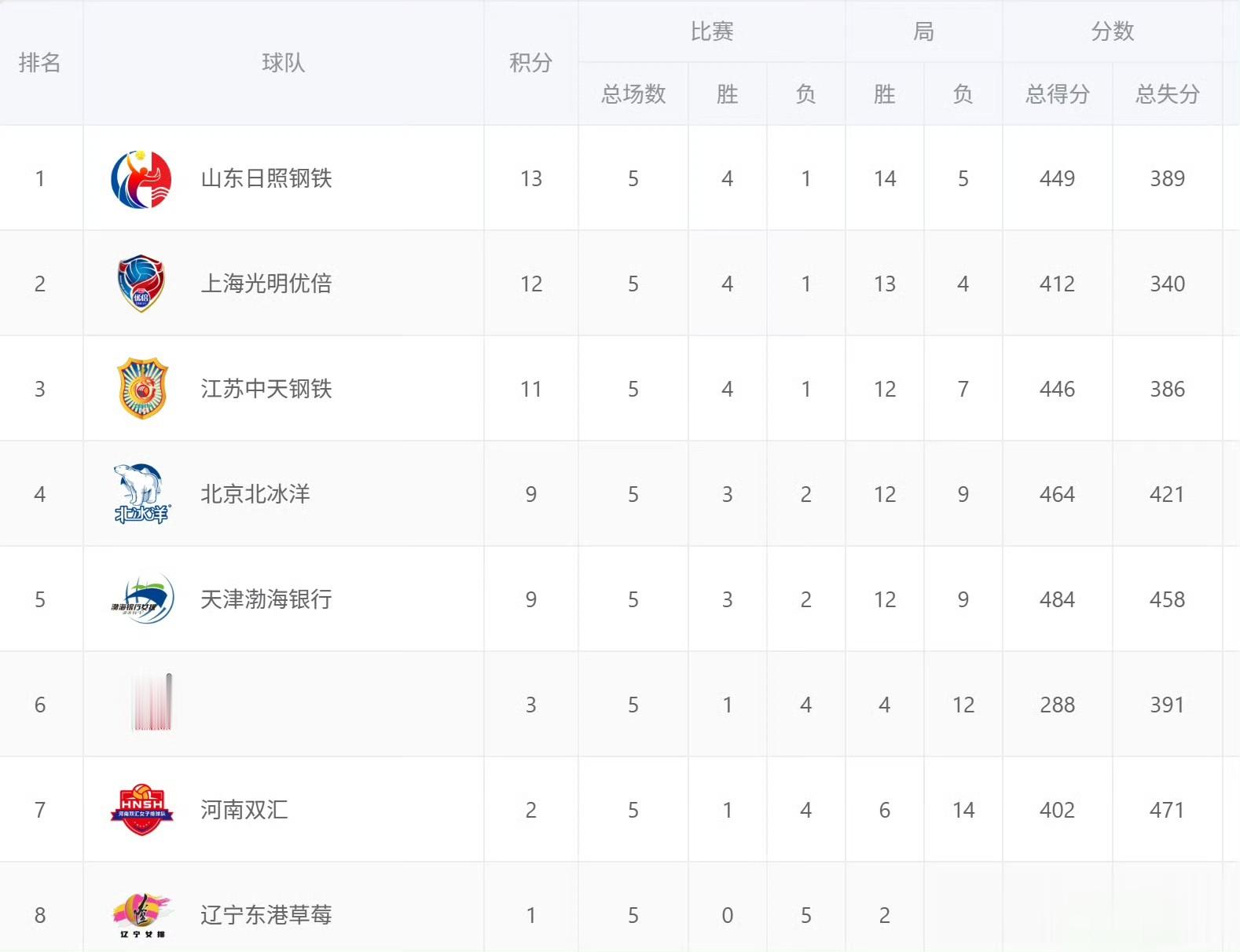Open the 山东日照钢铁 team name link
This screenshot has height=952, width=1240.
tap(266, 179)
